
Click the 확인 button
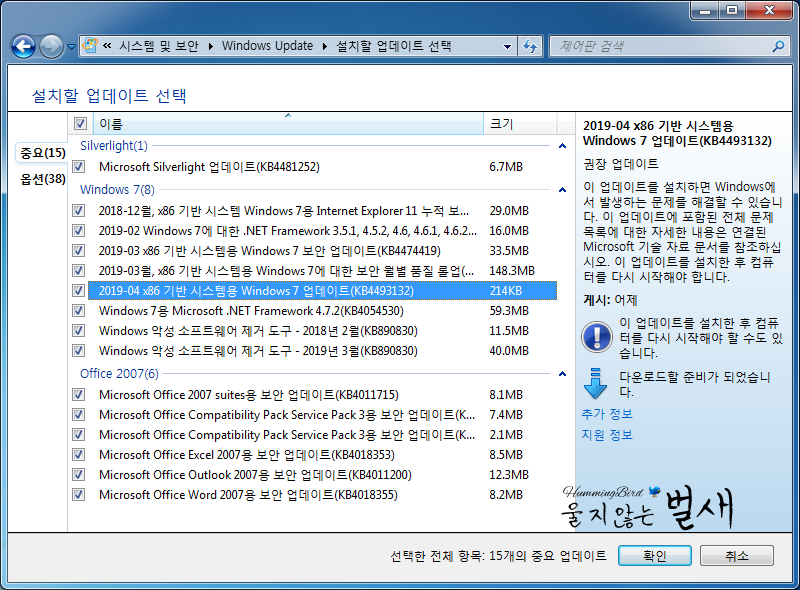[x=655, y=555]
